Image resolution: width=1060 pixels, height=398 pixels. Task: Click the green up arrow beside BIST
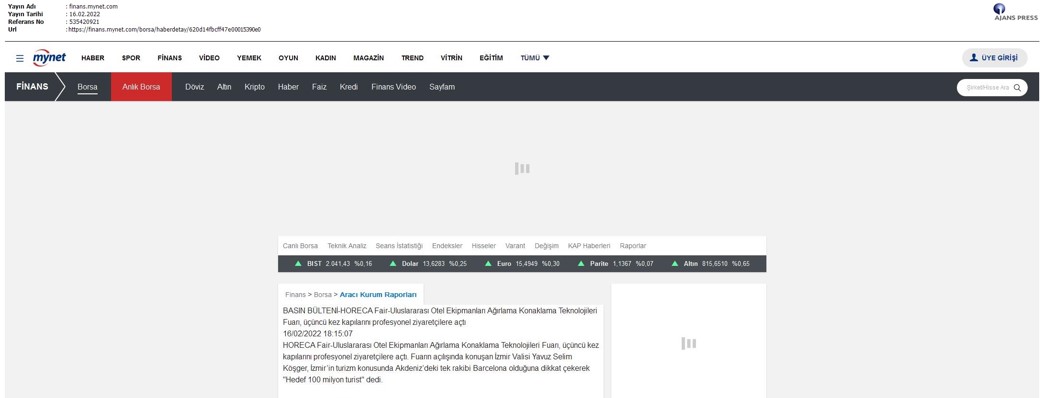(x=298, y=264)
